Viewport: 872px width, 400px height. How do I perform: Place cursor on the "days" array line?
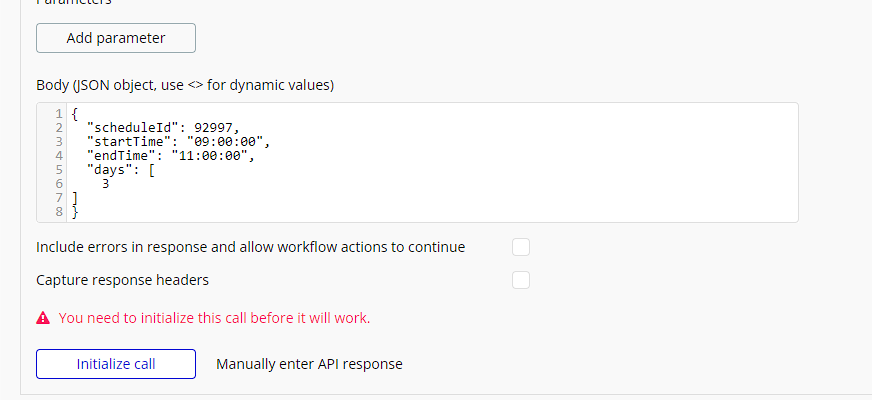coord(121,170)
